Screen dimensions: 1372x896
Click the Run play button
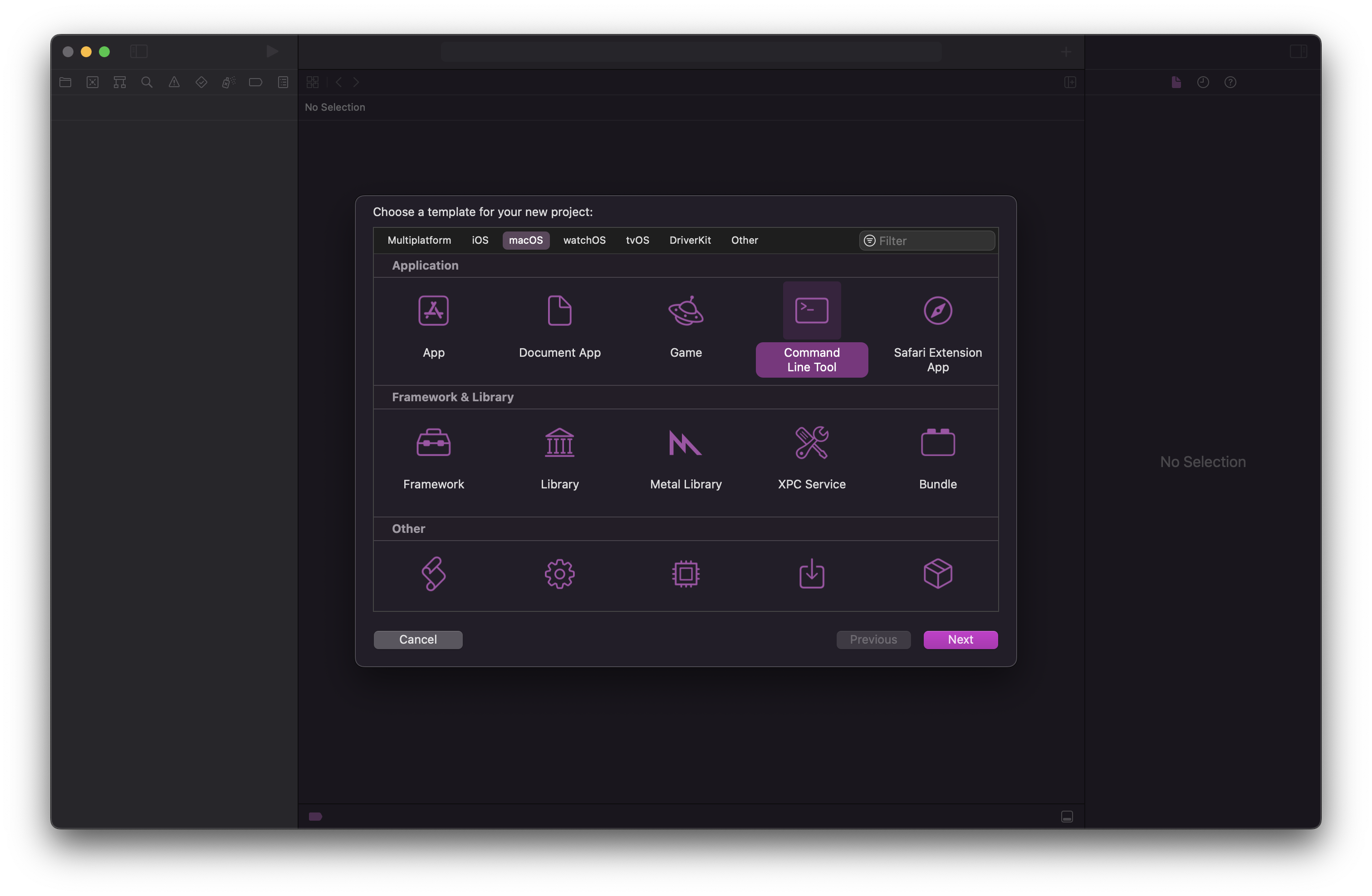click(272, 51)
